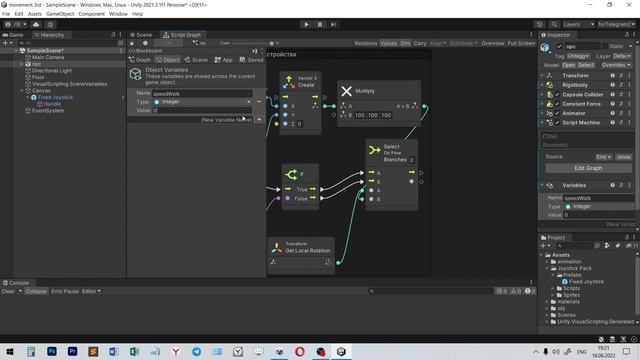The width and height of the screenshot is (640, 360).
Task: Start Play mode with the play button
Action: pyautogui.click(x=306, y=24)
